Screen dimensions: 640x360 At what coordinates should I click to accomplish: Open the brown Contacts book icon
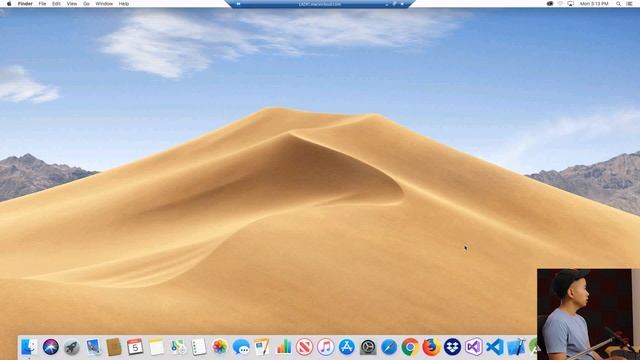pos(114,347)
